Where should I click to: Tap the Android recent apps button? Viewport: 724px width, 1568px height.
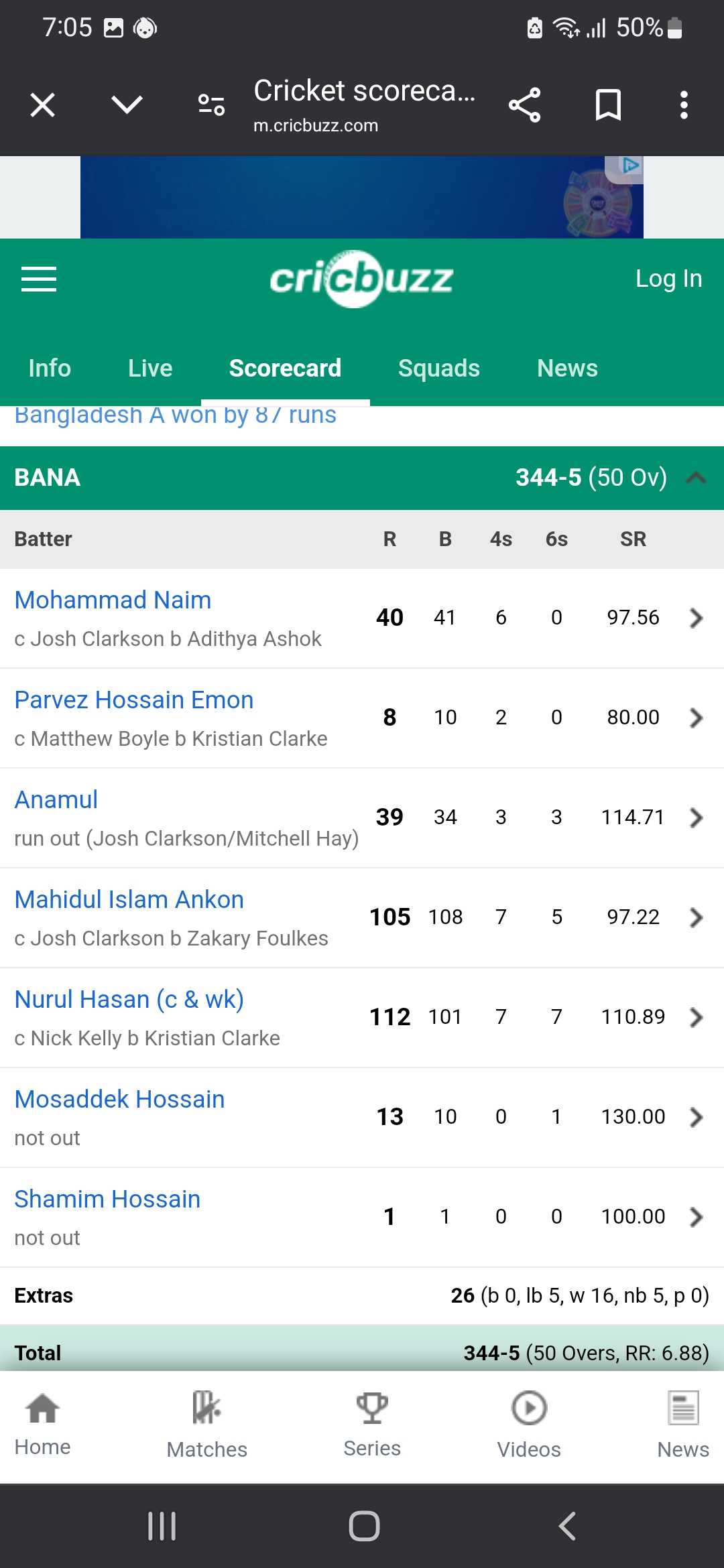162,1526
